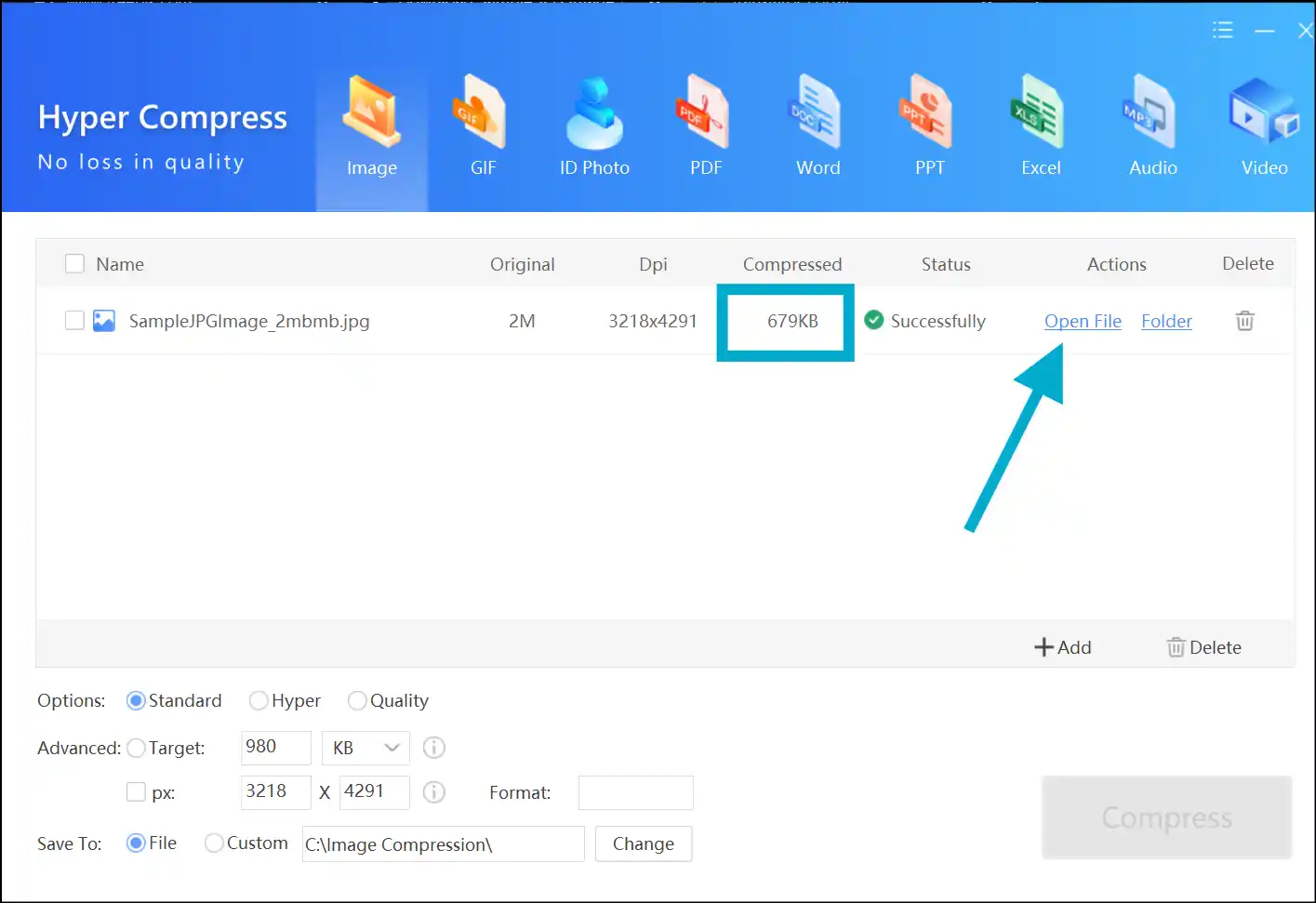Select the Quality compression option
Screen dimensions: 1316x903
click(388, 700)
